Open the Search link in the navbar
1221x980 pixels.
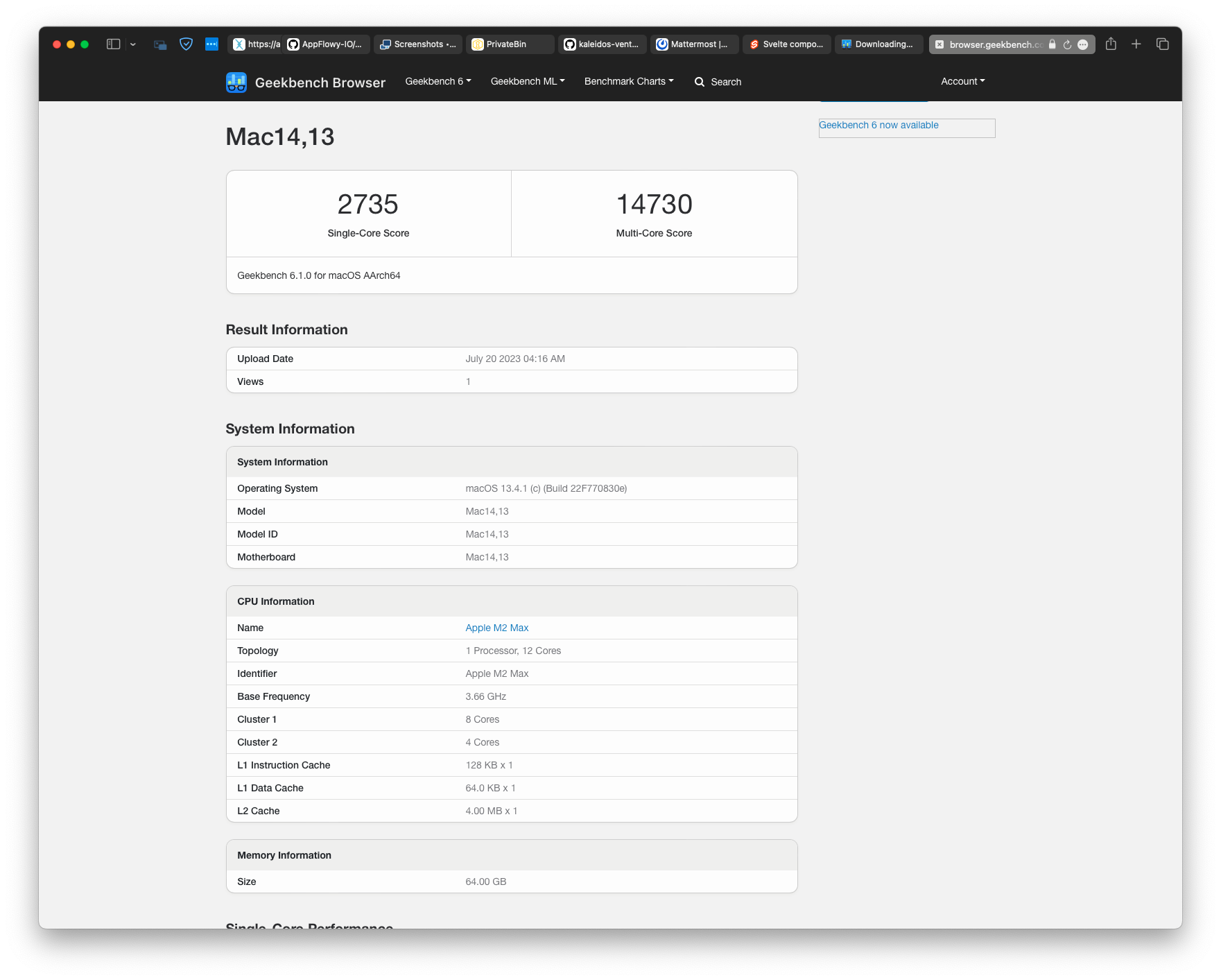point(718,82)
